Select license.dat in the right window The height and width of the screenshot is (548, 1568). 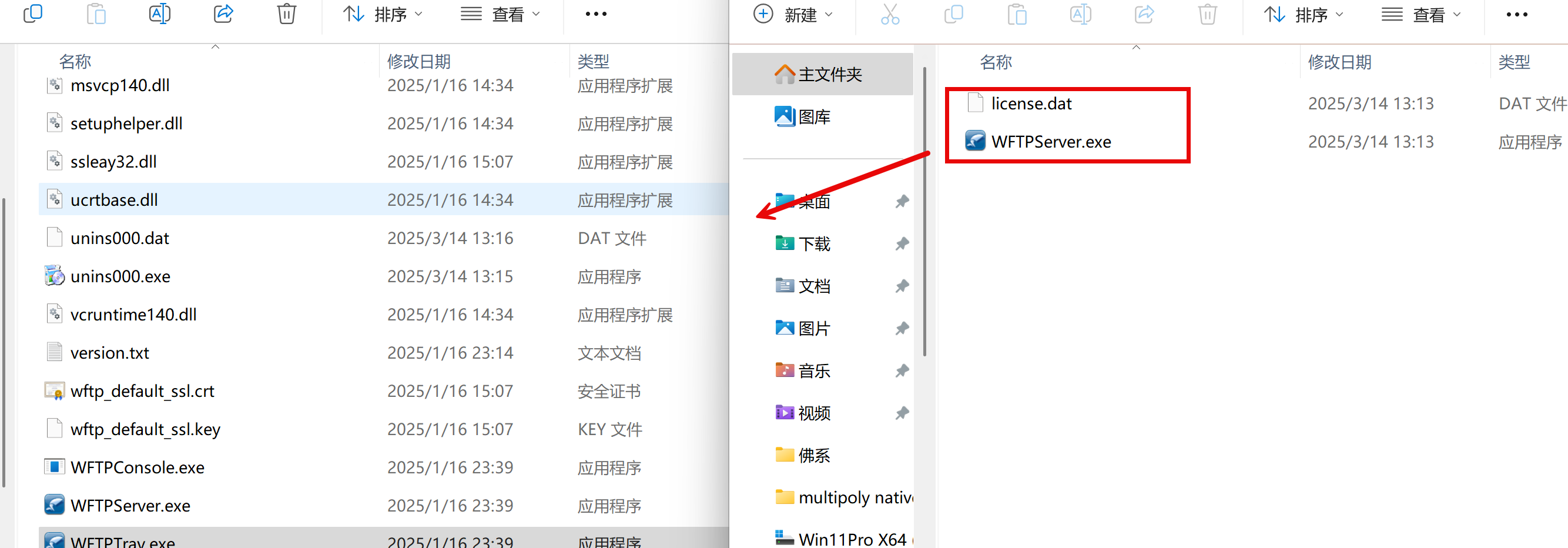1031,103
